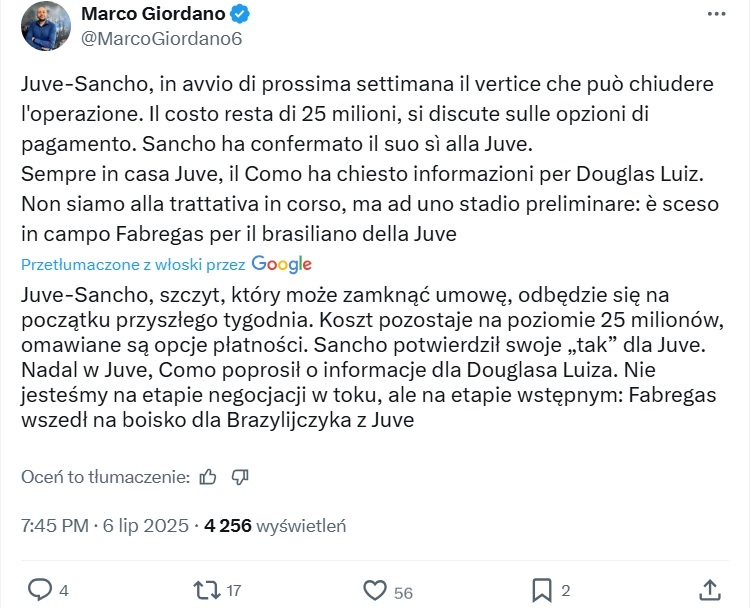The height and width of the screenshot is (608, 753).
Task: Click the 4 256 wyświetleń view count
Action: tap(274, 525)
